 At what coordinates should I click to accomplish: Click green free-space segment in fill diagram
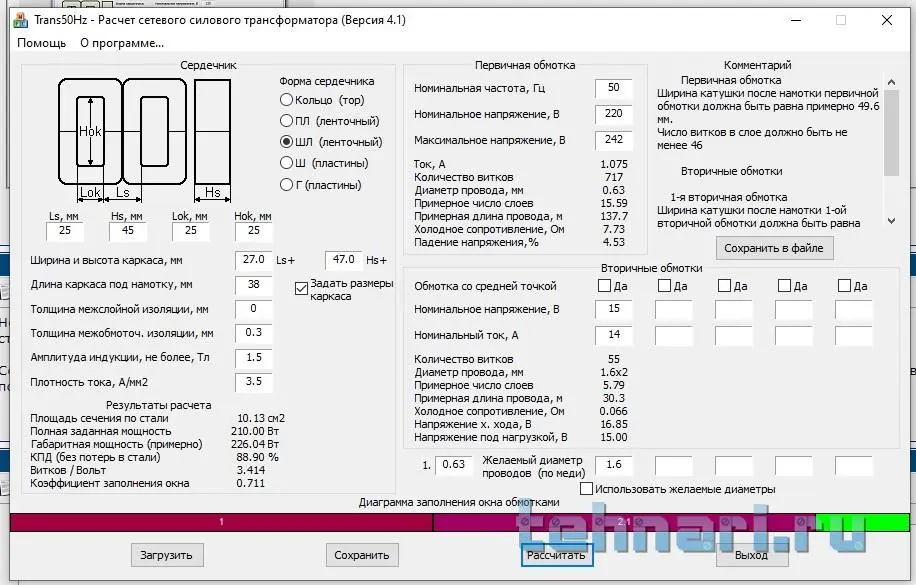(862, 522)
